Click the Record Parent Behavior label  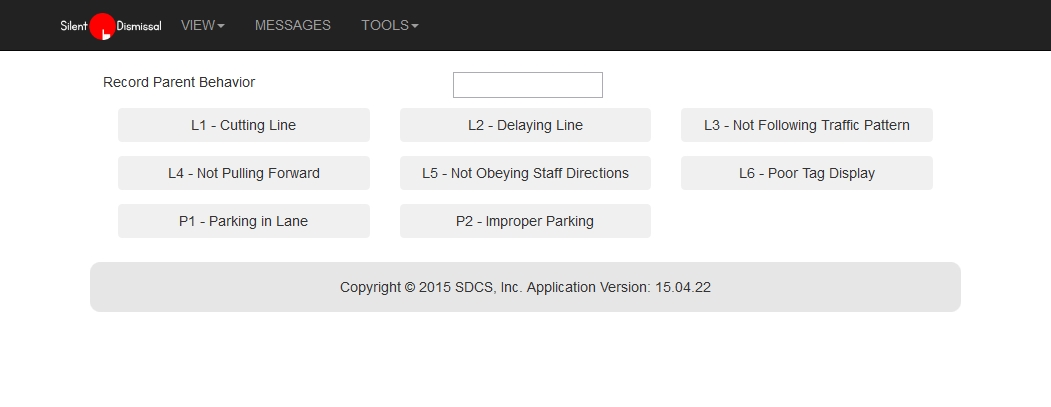pyautogui.click(x=179, y=82)
